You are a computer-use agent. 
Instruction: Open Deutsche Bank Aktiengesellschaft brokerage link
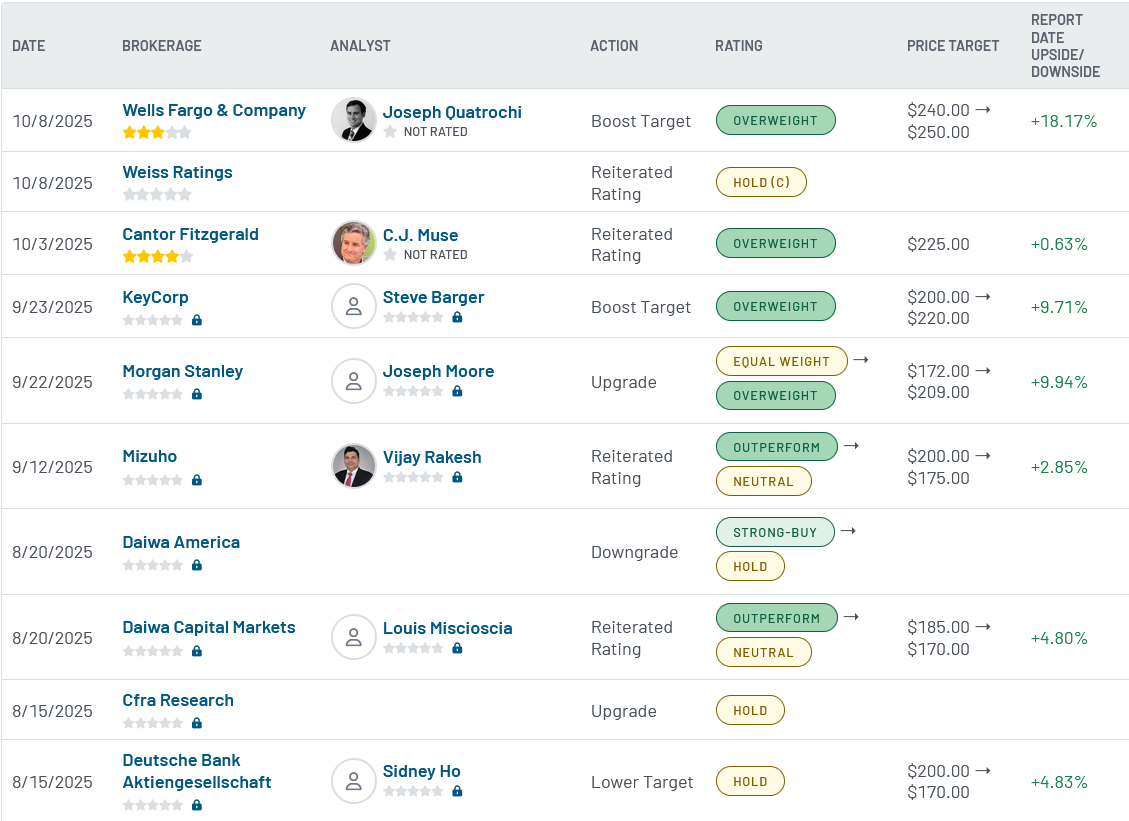pos(197,771)
